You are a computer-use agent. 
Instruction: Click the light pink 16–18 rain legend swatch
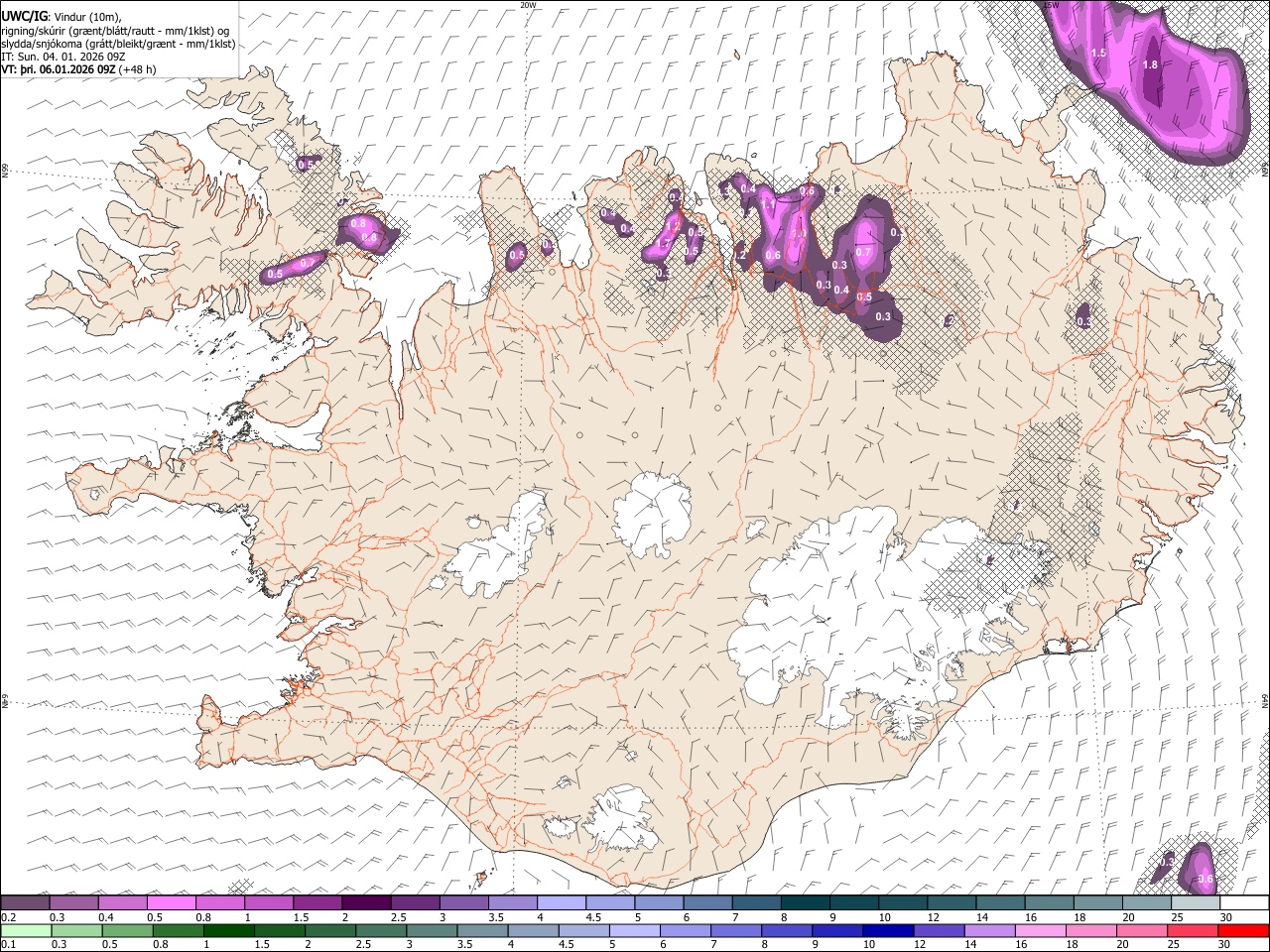pyautogui.click(x=1041, y=931)
